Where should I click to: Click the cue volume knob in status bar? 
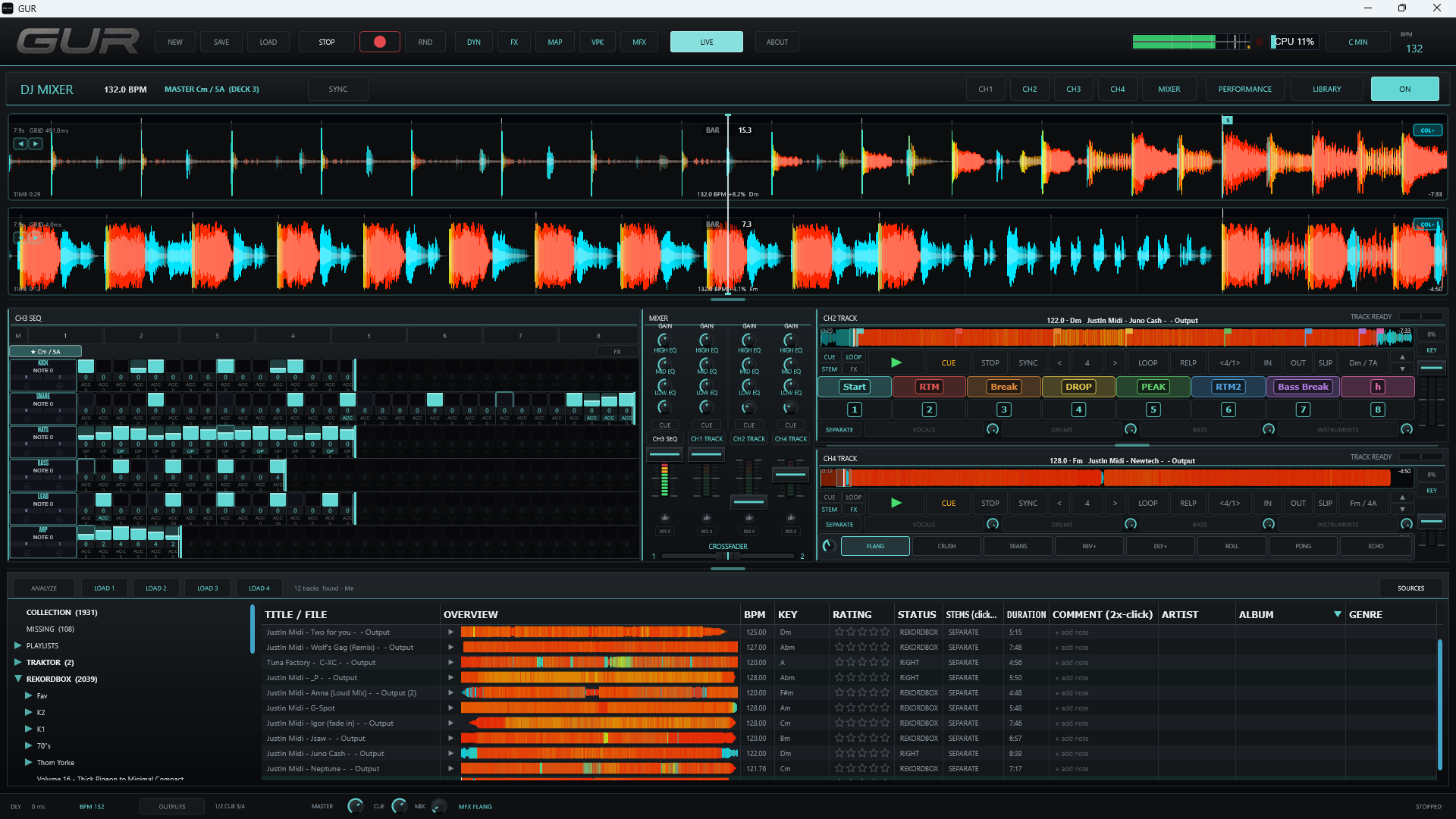(x=399, y=806)
